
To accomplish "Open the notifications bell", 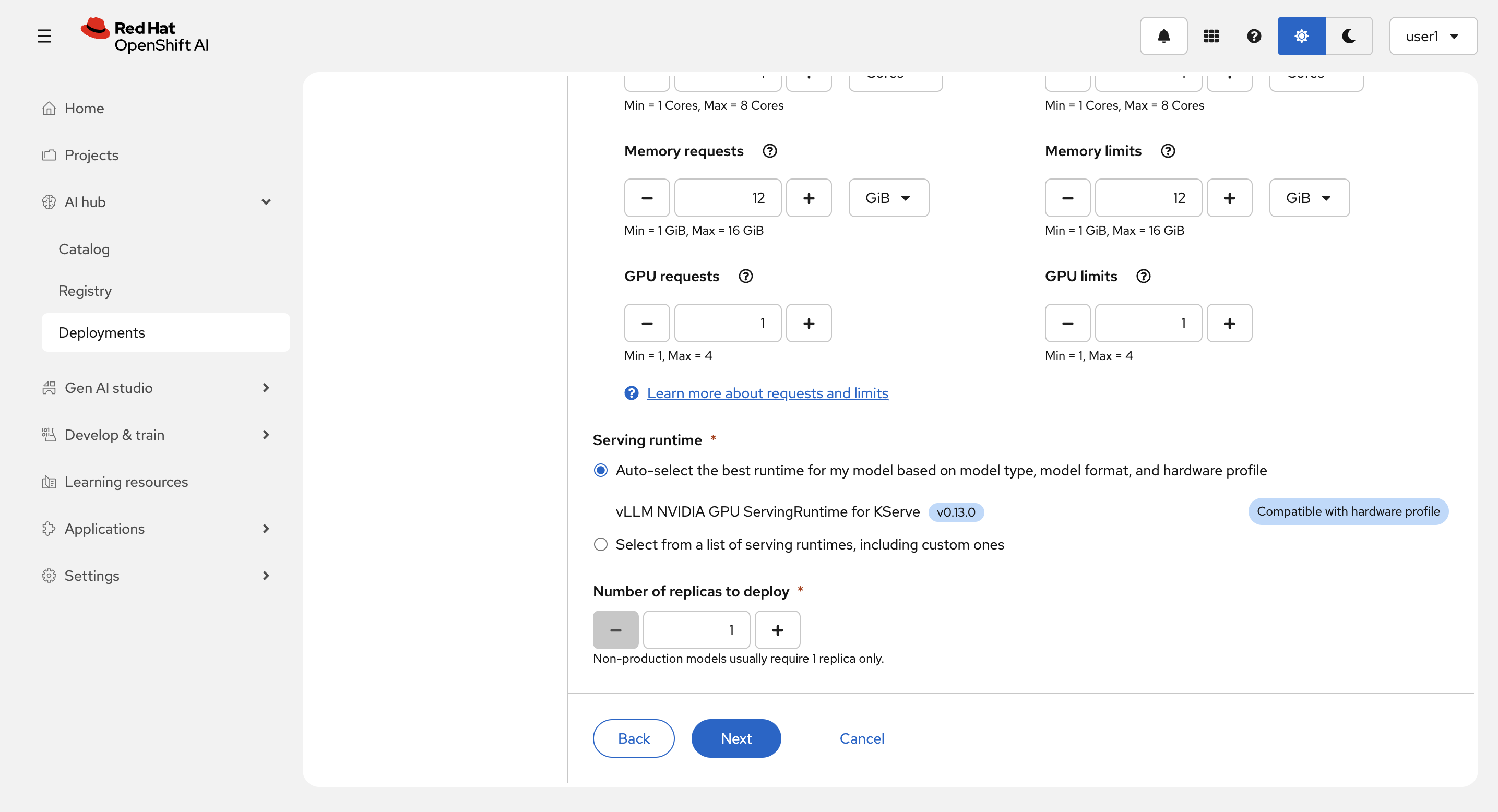I will point(1163,36).
